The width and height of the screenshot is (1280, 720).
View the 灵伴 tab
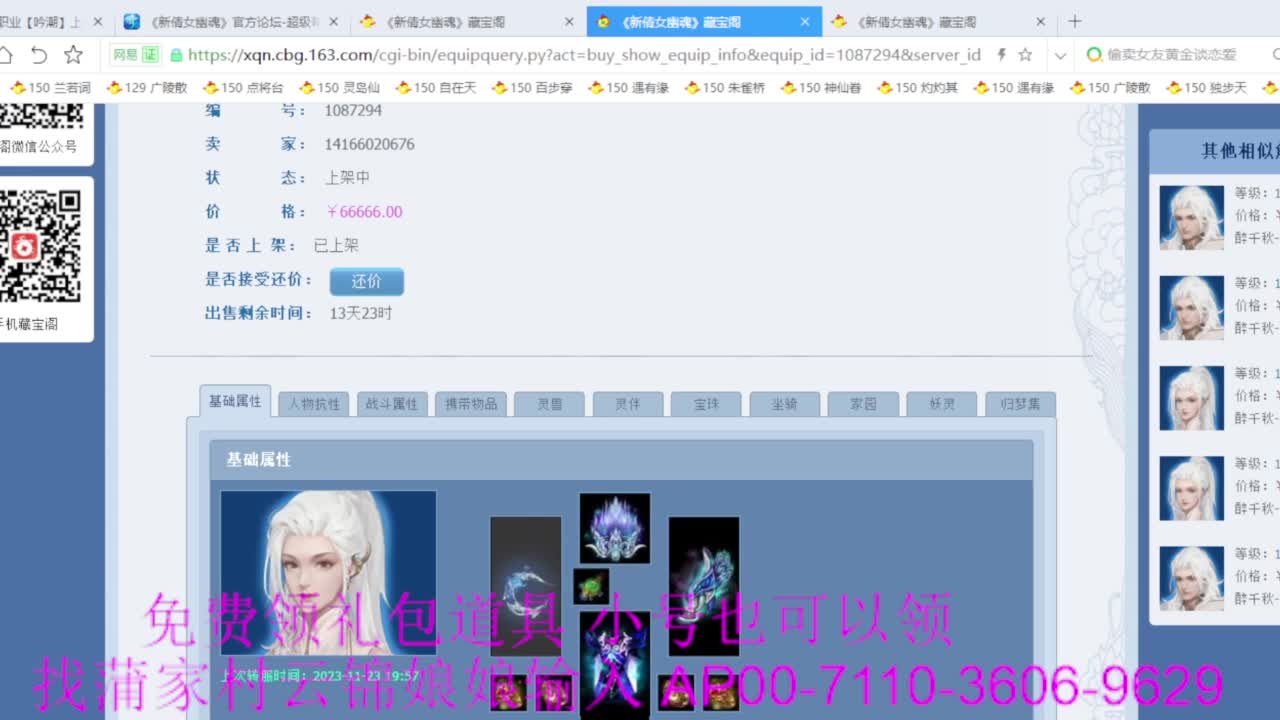(628, 404)
